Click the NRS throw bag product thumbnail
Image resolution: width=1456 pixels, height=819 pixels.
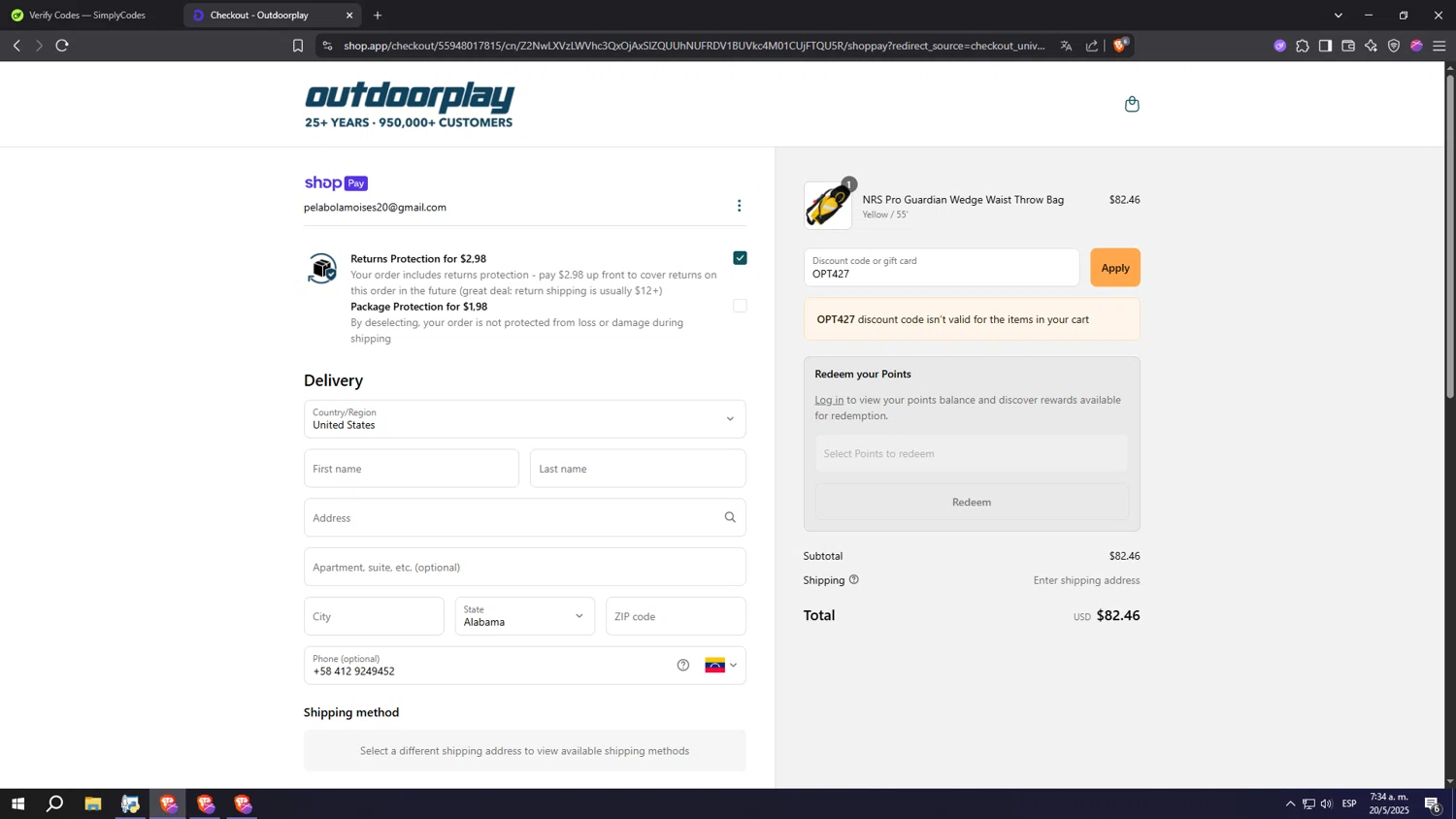(828, 206)
